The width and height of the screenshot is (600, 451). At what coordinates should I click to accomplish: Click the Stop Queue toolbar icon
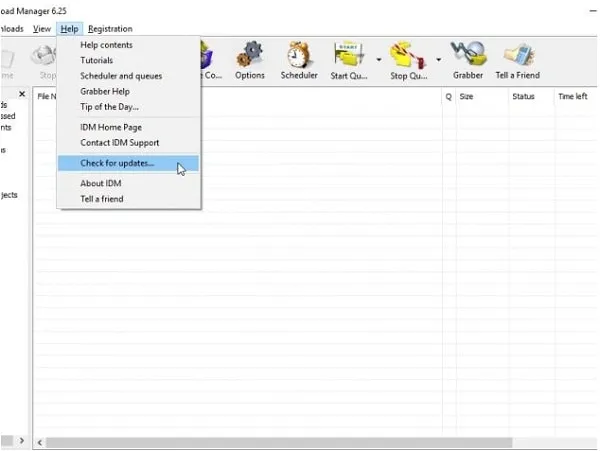click(409, 60)
